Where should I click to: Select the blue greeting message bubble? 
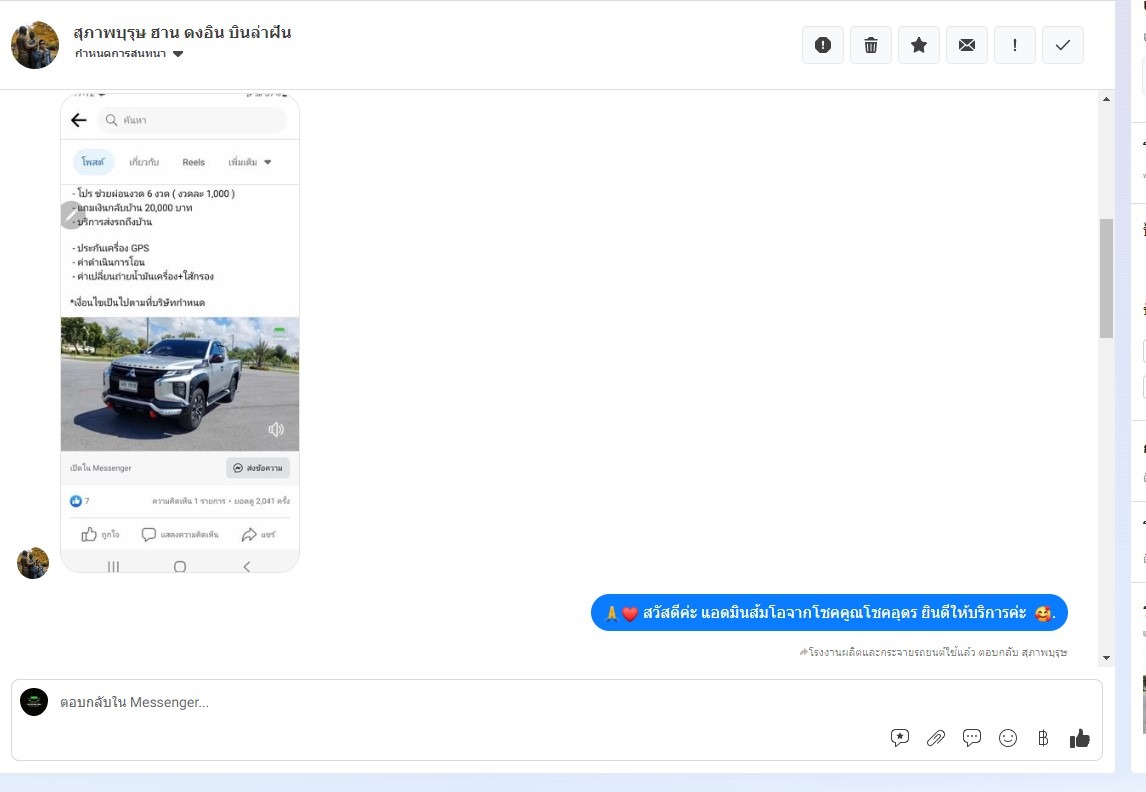829,612
